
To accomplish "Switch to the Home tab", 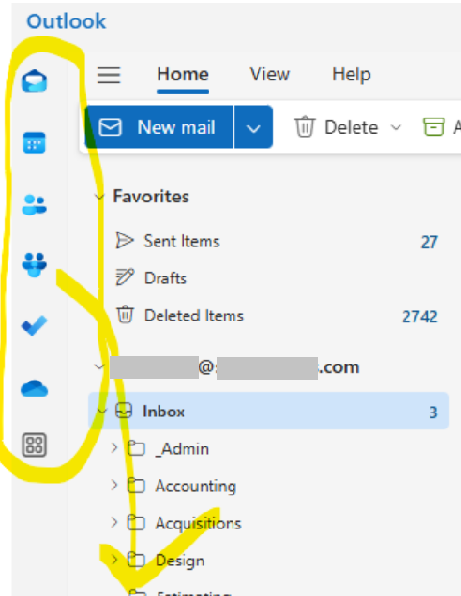I will coord(183,74).
